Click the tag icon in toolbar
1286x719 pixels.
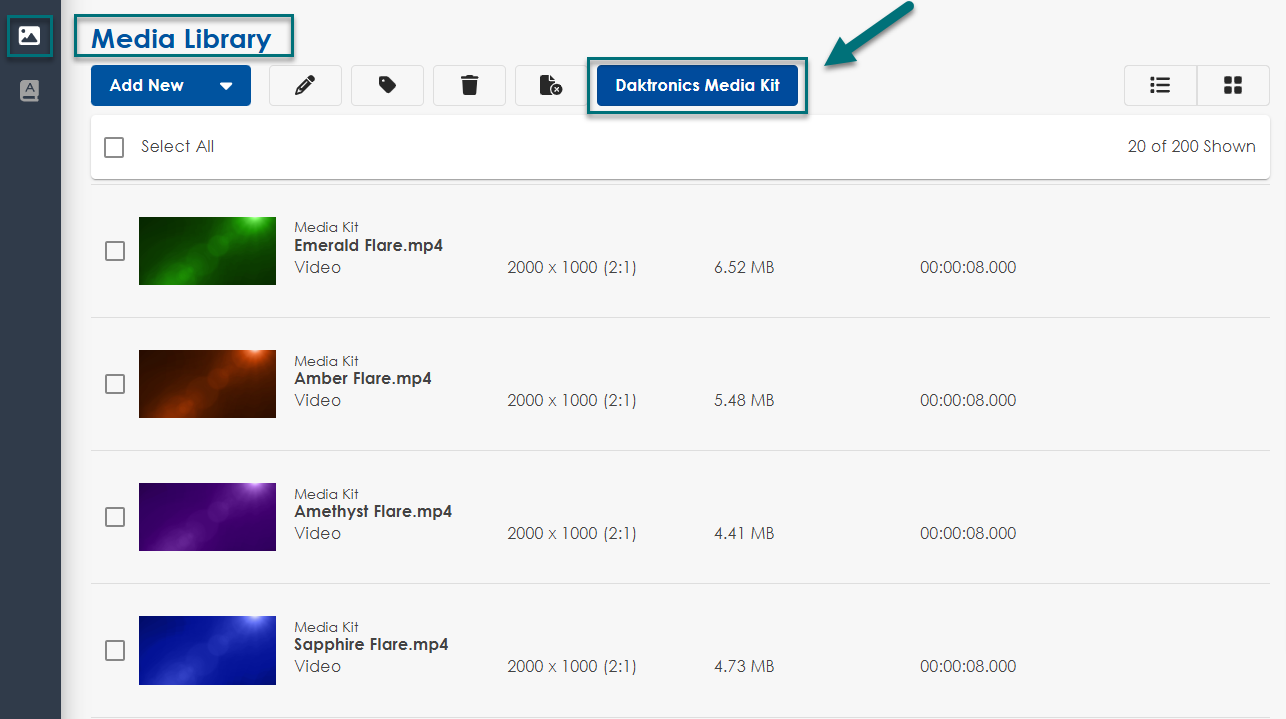[387, 86]
